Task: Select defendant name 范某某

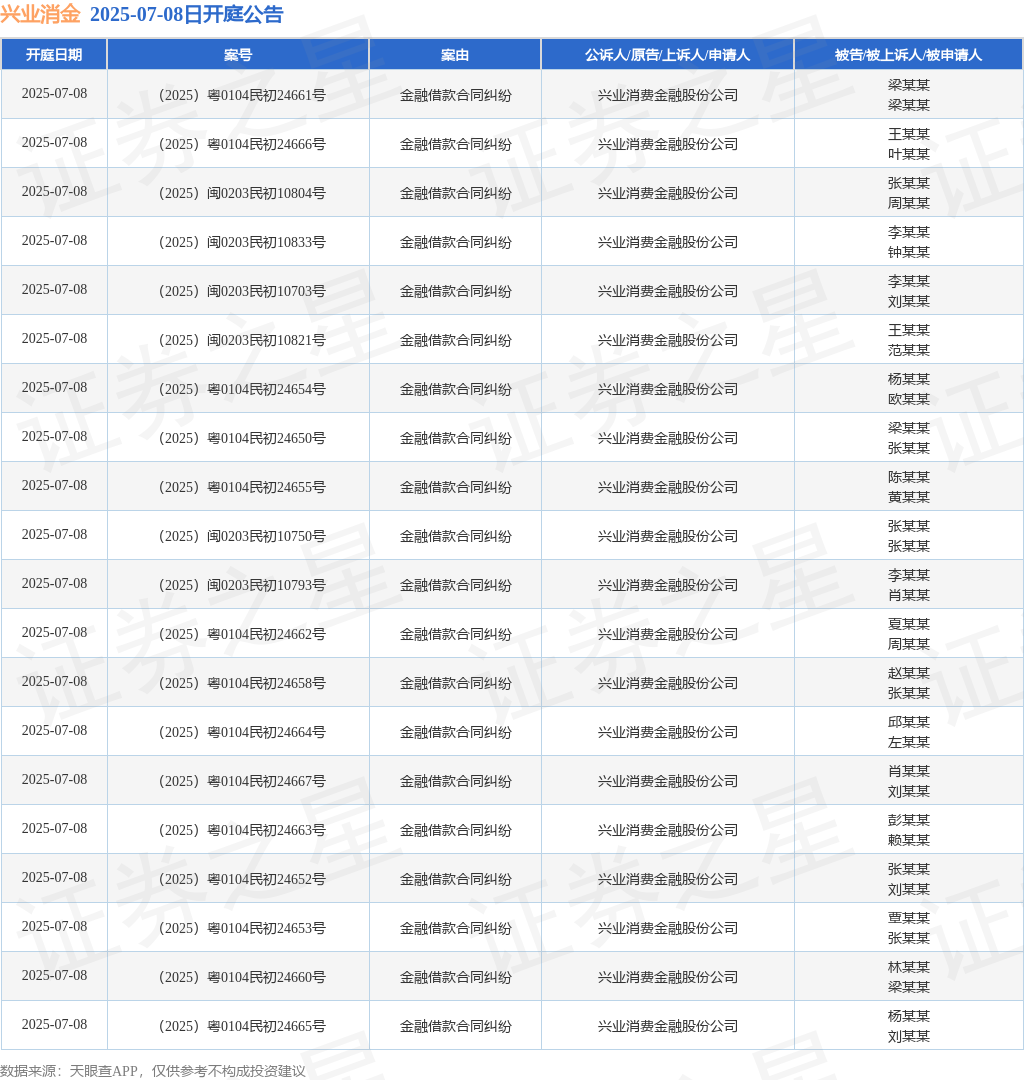Action: point(908,350)
